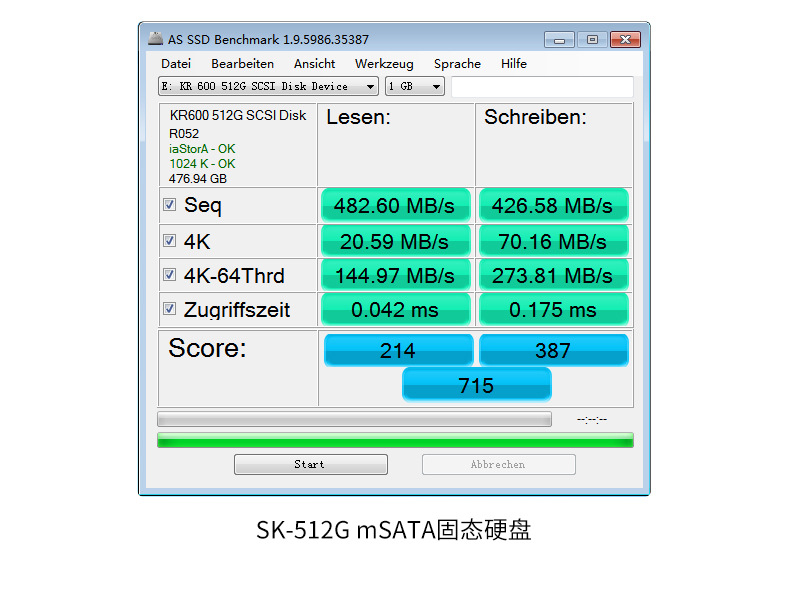This screenshot has height=590, width=790.
Task: Click the 4K-64Thrd read result 144.97 MB/s
Action: click(396, 276)
